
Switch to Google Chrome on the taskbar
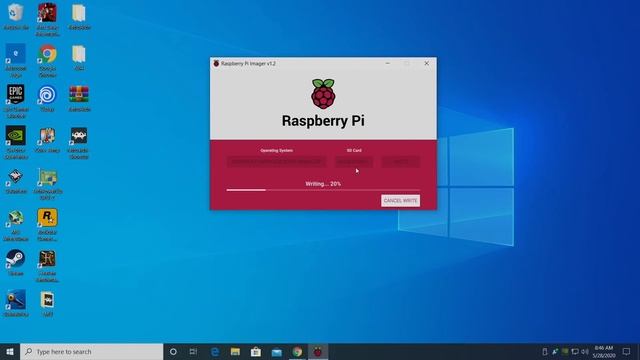pyautogui.click(x=297, y=351)
